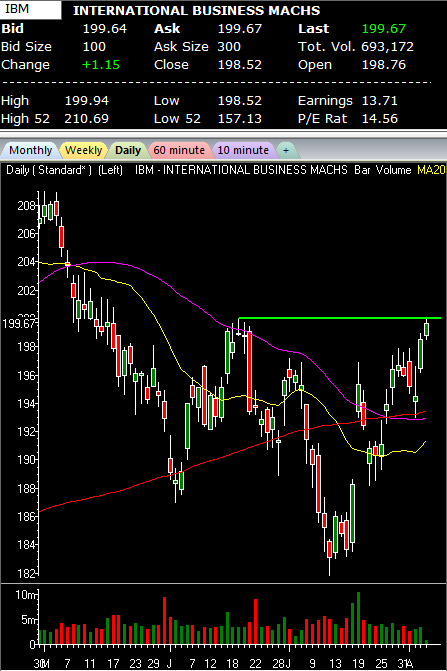
Task: Click the green Last price 199.67
Action: (x=384, y=29)
